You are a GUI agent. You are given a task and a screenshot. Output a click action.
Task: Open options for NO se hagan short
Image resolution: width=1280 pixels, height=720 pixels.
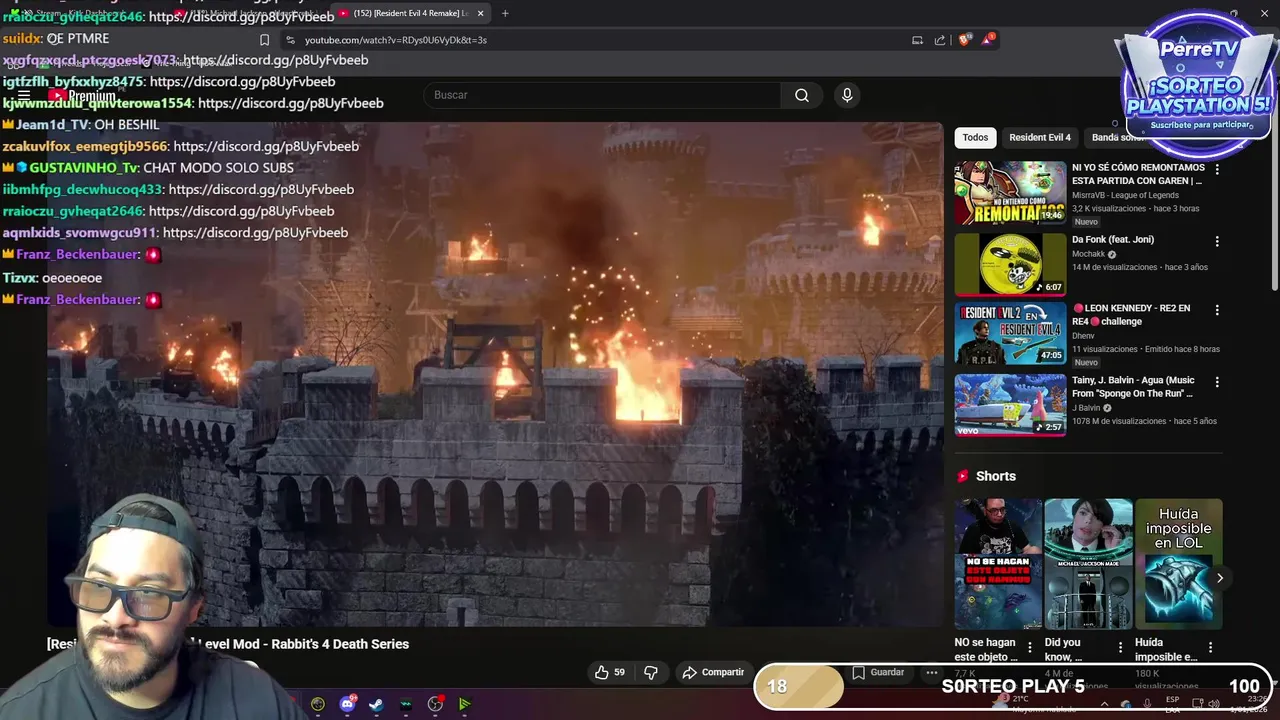pyautogui.click(x=1030, y=647)
